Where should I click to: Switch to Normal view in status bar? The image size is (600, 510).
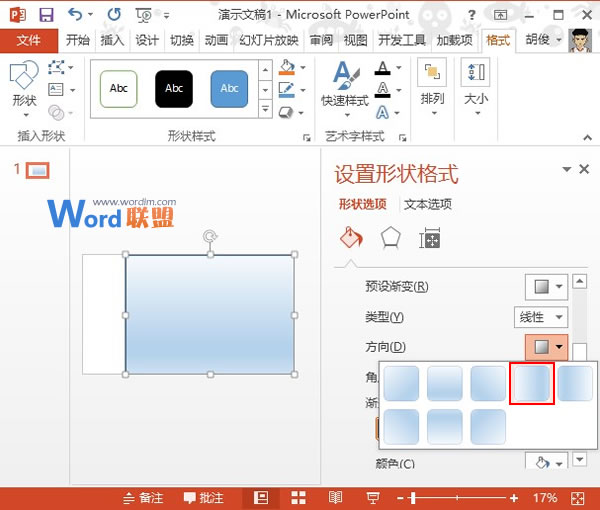point(261,498)
